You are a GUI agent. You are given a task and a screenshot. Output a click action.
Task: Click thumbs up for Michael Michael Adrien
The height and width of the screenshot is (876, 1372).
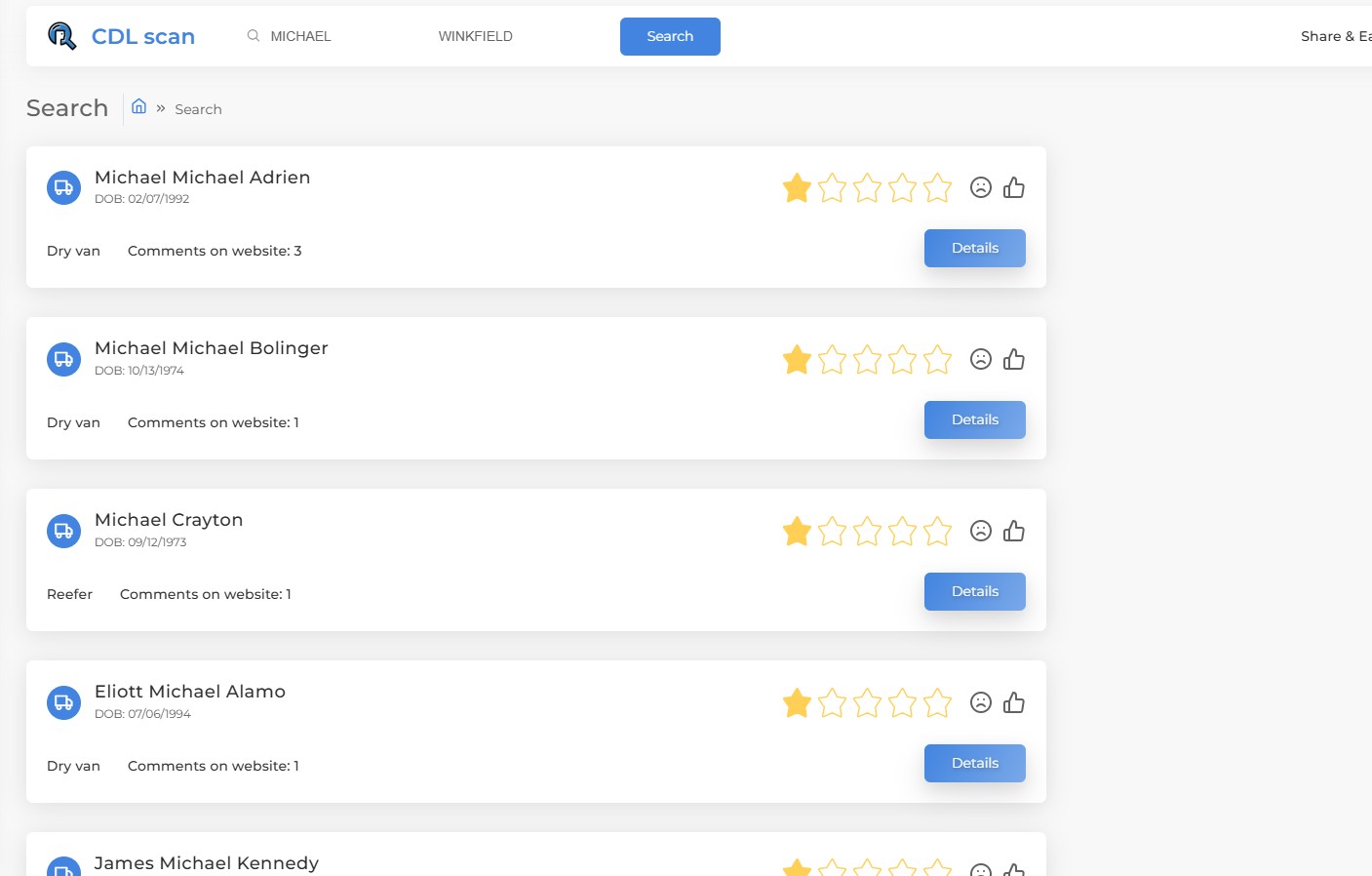click(x=1014, y=187)
